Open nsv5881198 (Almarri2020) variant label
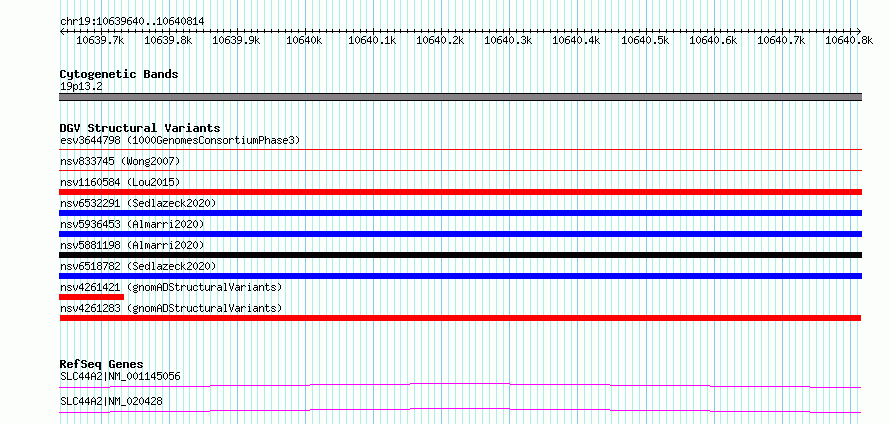The image size is (890, 424). point(132,245)
